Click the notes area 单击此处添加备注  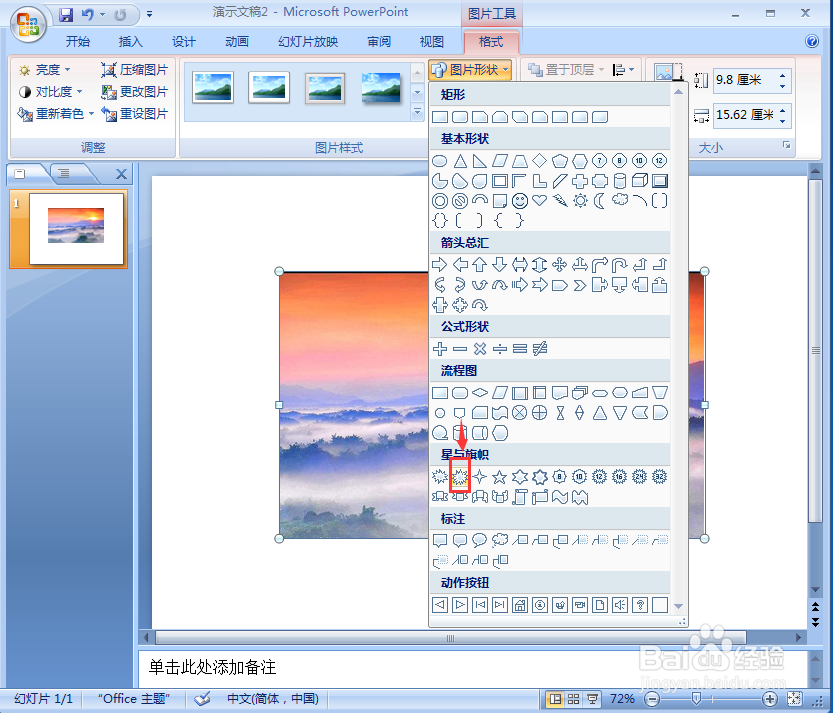pos(212,667)
